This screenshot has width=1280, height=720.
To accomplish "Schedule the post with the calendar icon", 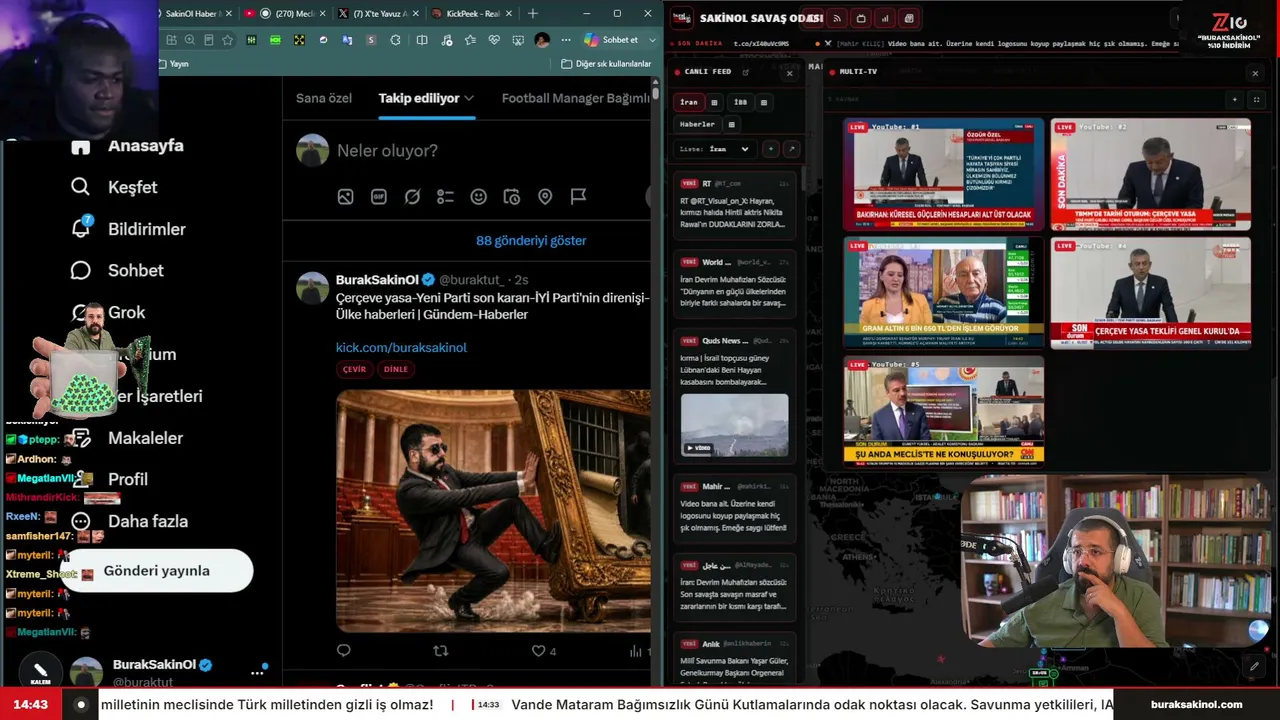I will (x=512, y=197).
